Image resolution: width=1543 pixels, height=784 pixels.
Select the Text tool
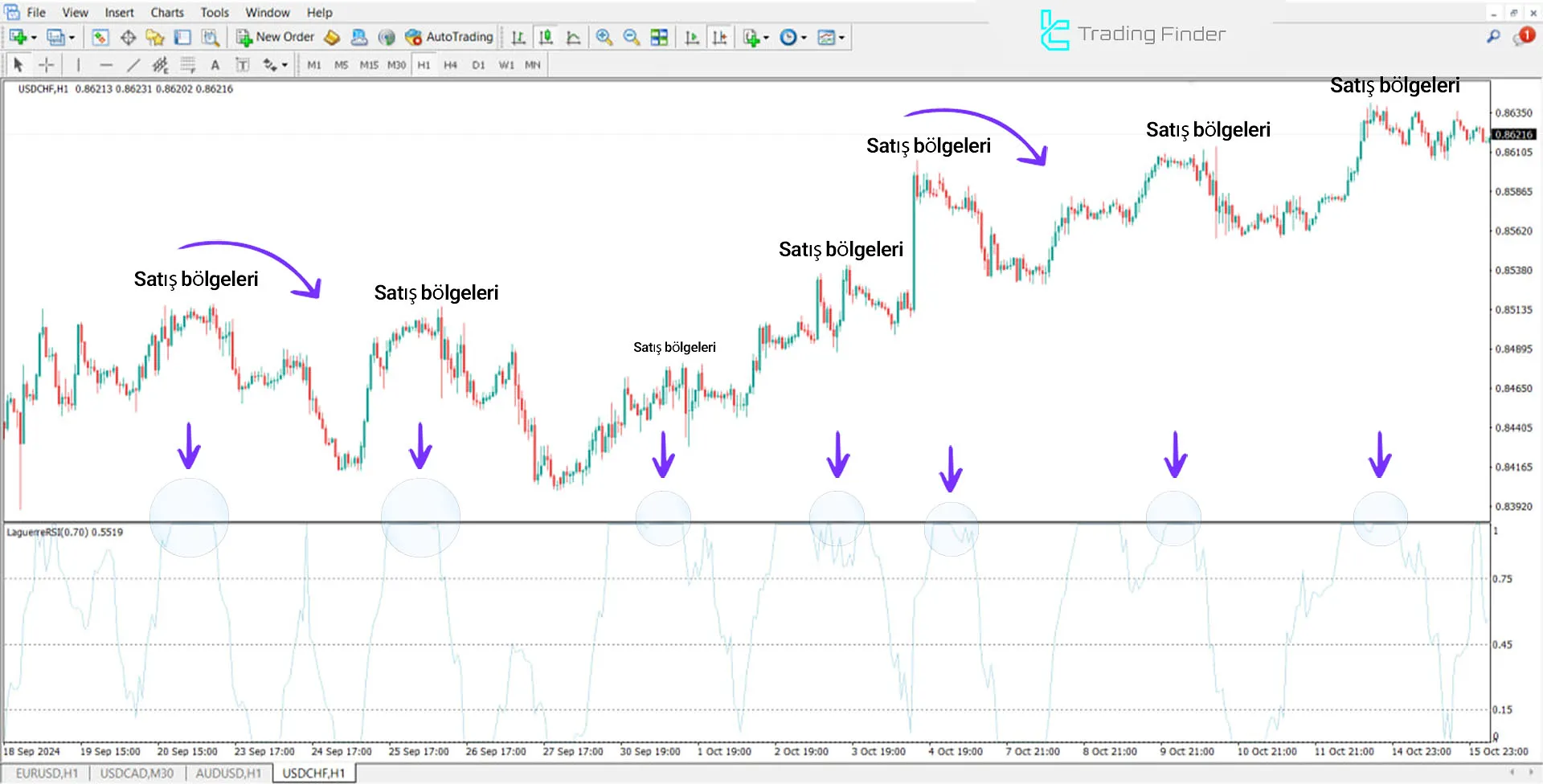coord(215,64)
